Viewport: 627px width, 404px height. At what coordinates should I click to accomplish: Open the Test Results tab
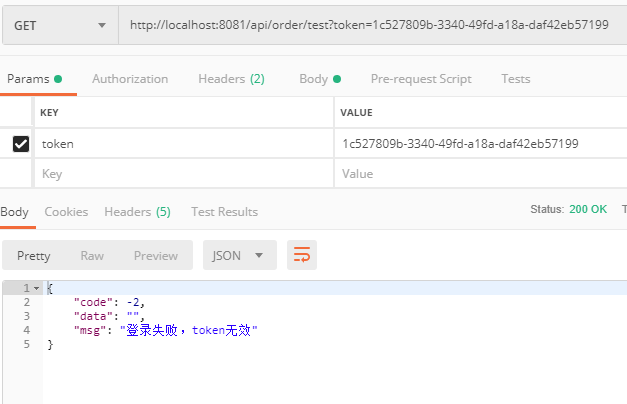coord(224,212)
